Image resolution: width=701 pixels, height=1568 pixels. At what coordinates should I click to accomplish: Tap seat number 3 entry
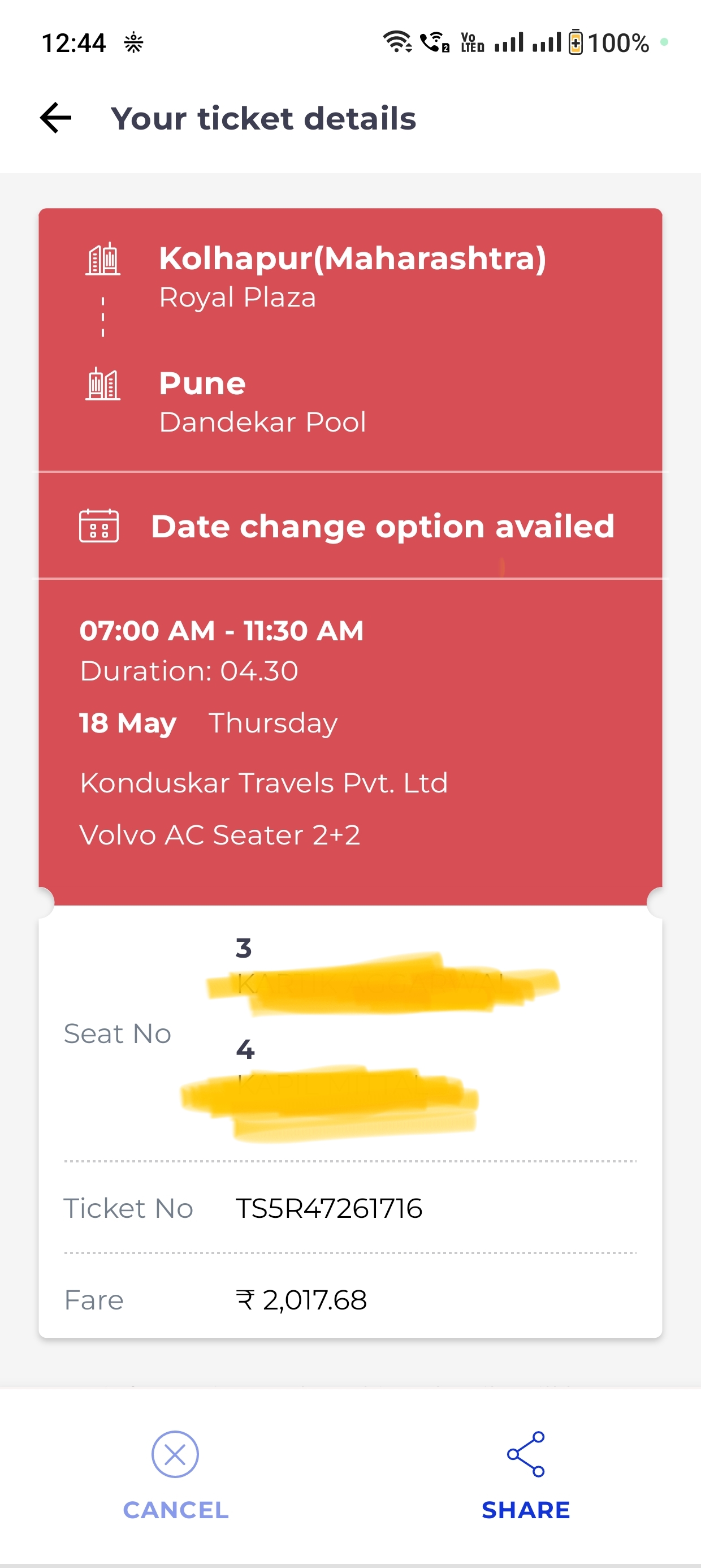click(x=244, y=947)
